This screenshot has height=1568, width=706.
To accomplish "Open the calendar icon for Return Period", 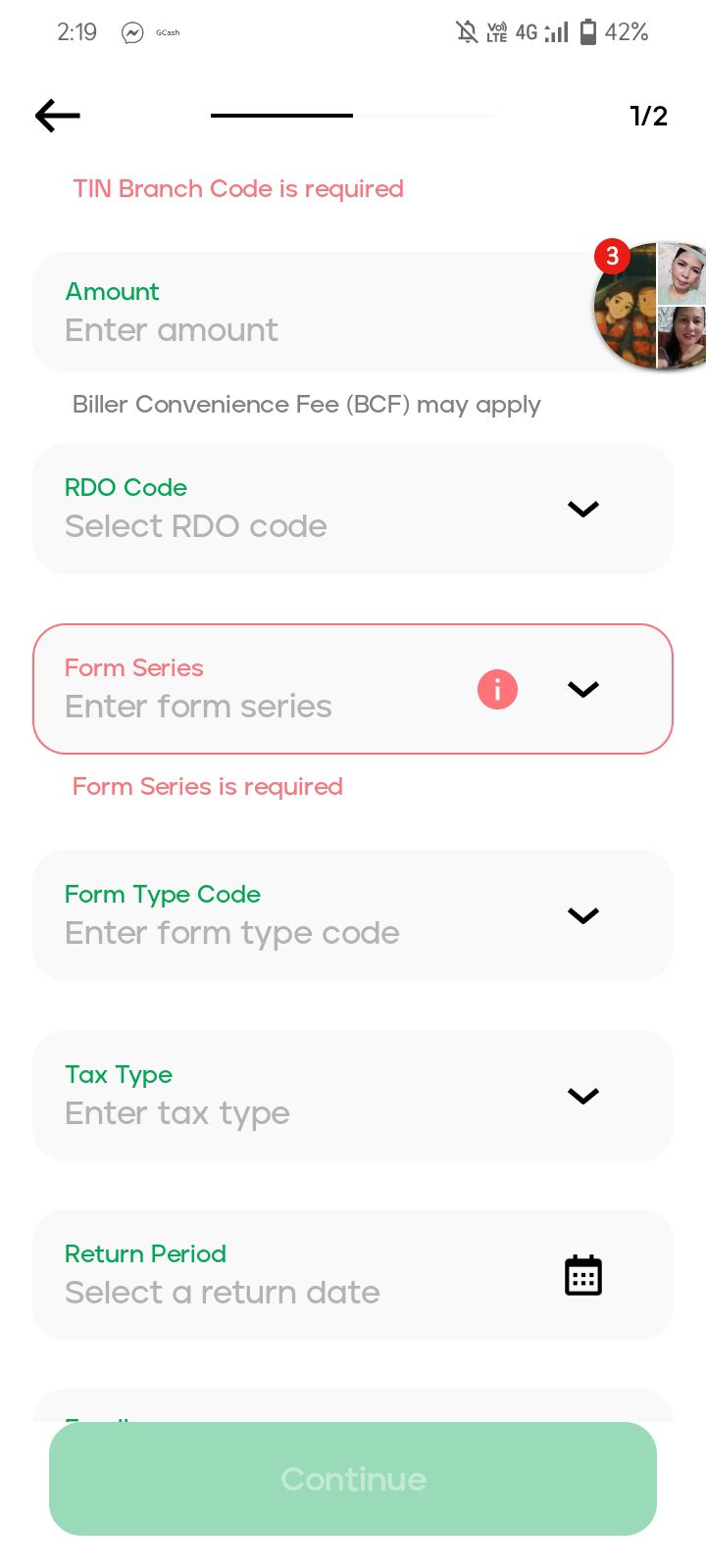I will [x=583, y=1275].
